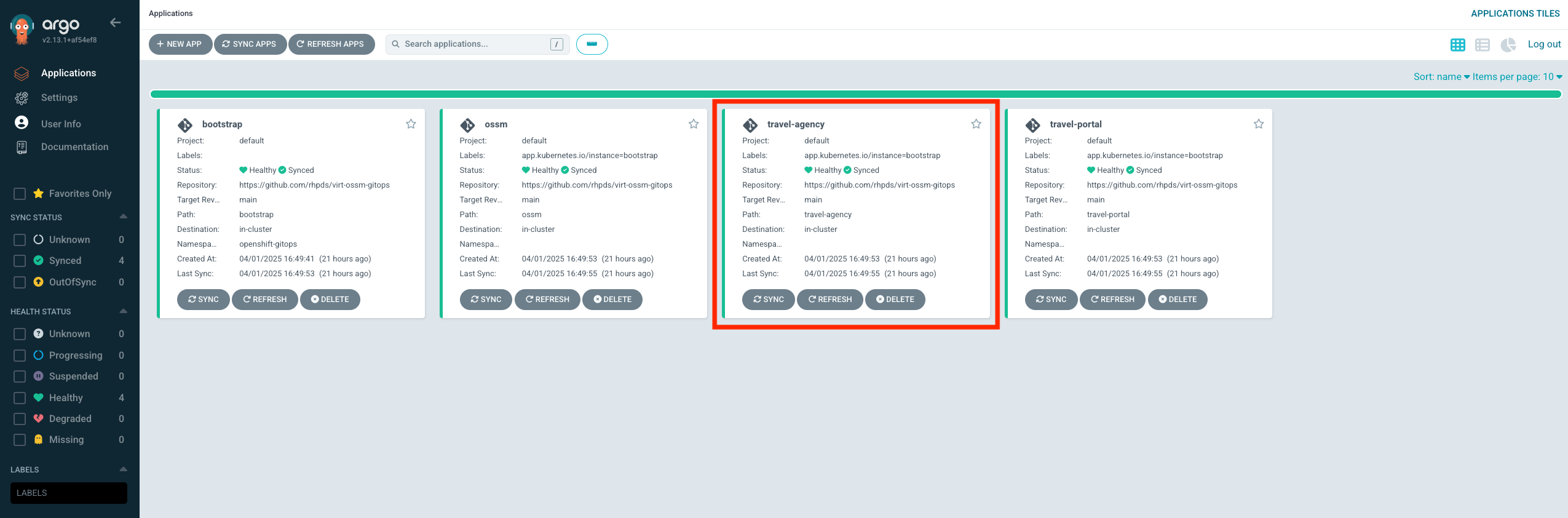The image size is (1568, 518).
Task: Sync the bootstrap application
Action: coord(204,300)
